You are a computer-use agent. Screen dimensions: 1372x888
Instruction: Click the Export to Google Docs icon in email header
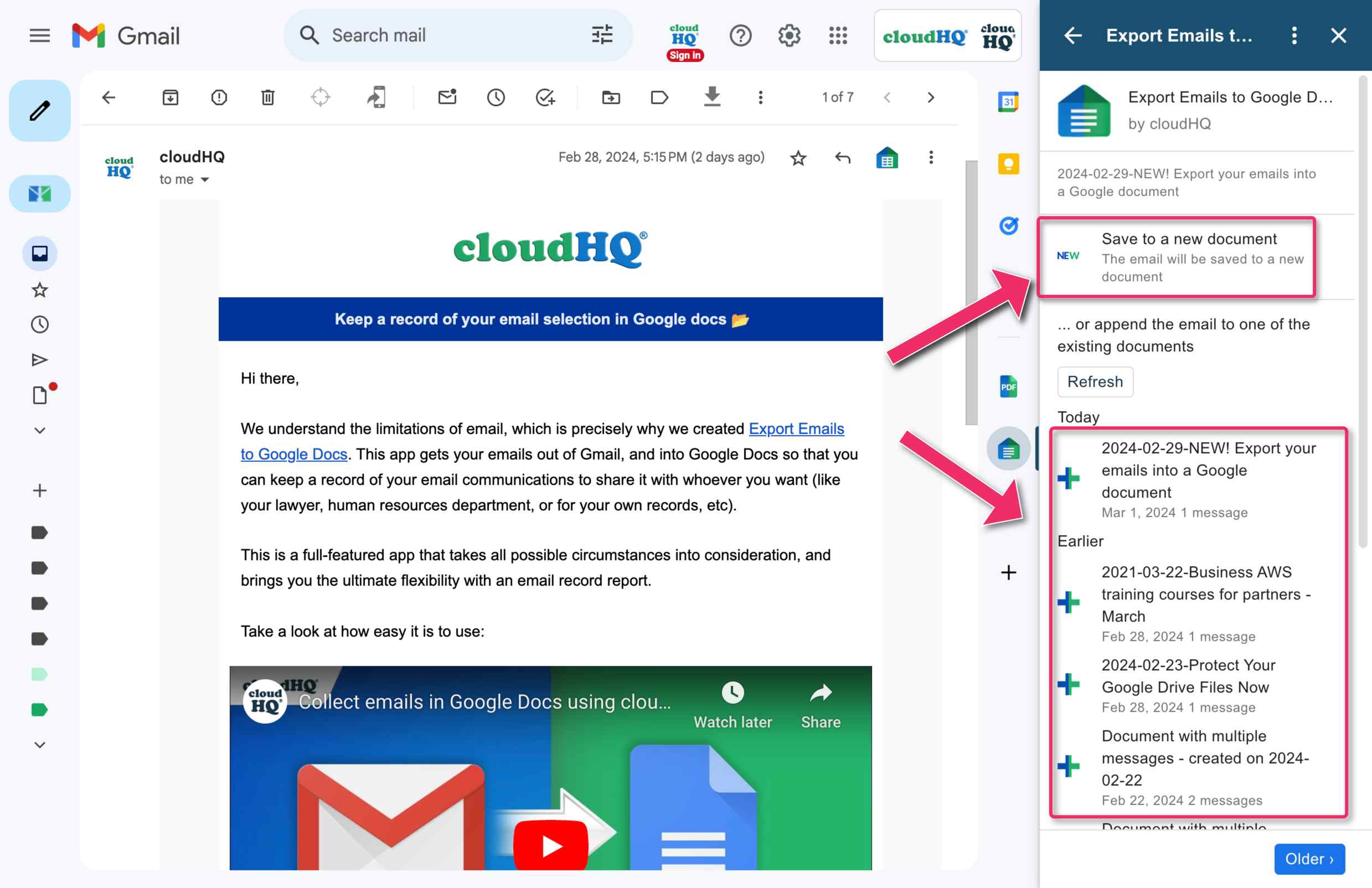887,158
